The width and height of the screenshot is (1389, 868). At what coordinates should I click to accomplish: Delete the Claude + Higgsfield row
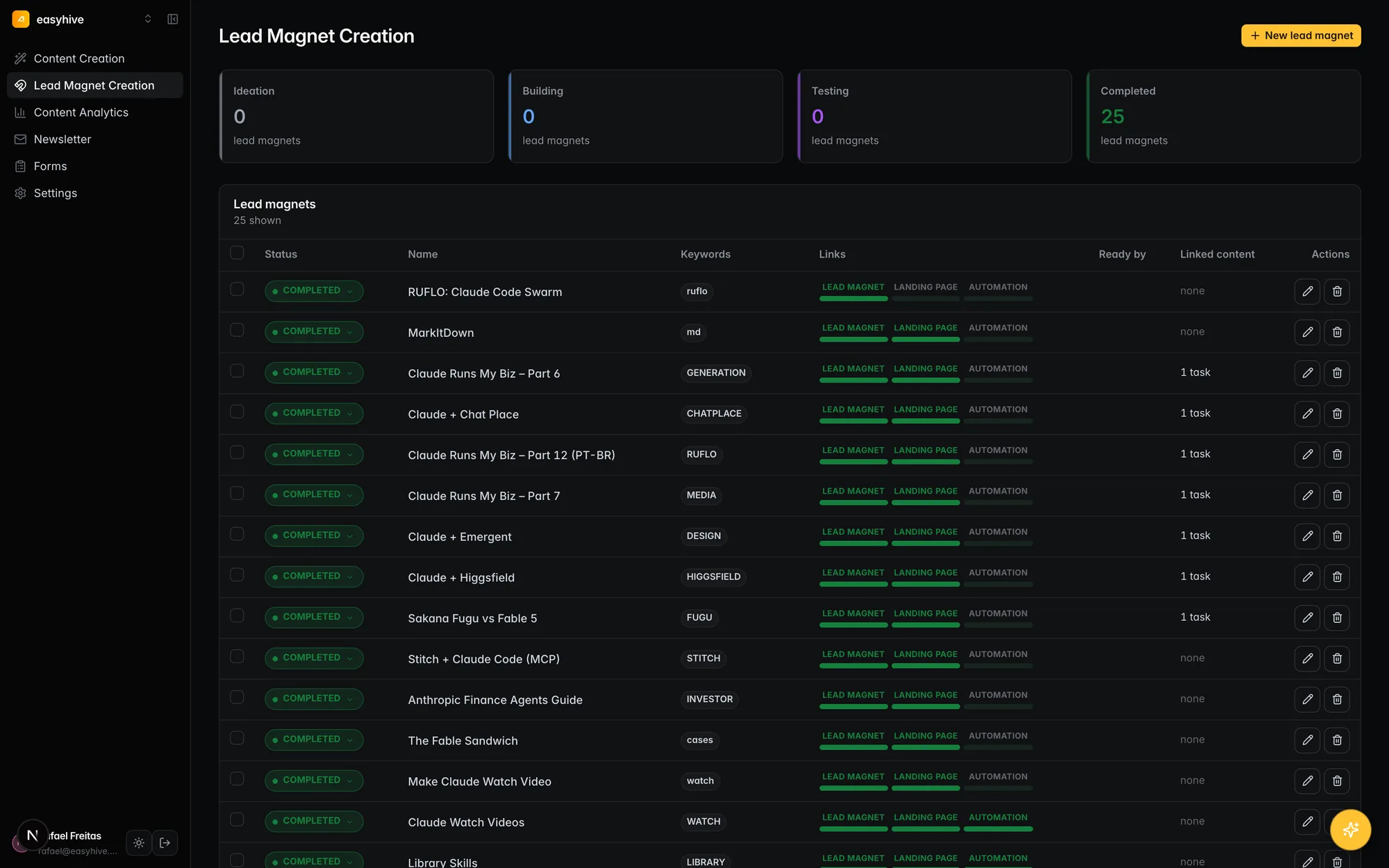(x=1337, y=577)
